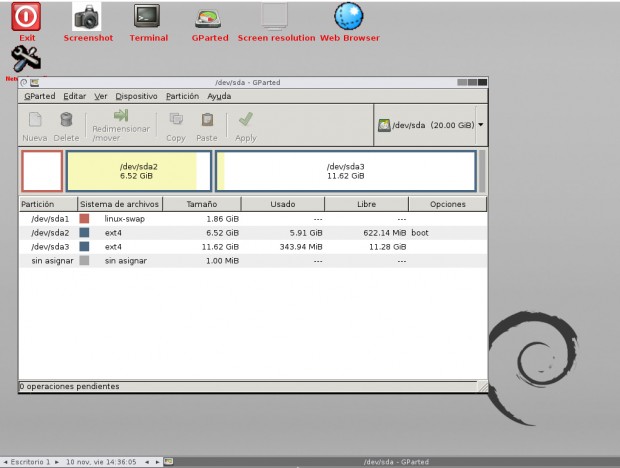
Task: Click the Opciones column header
Action: click(x=448, y=204)
